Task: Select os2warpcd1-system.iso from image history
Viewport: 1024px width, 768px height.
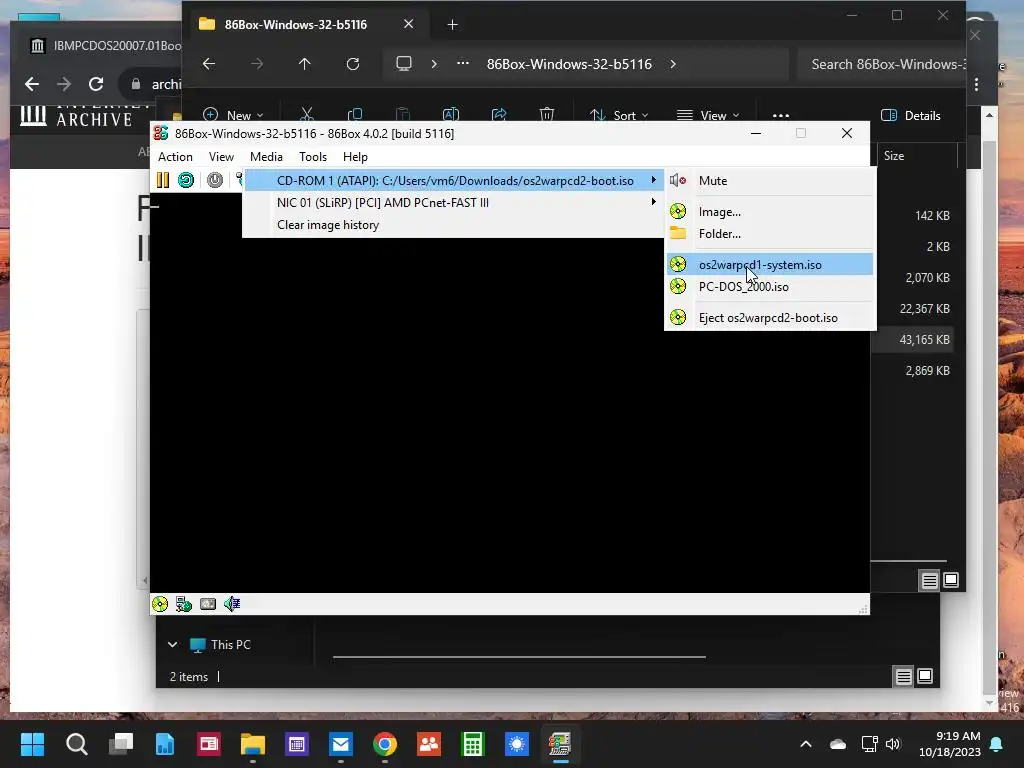Action: 770,264
